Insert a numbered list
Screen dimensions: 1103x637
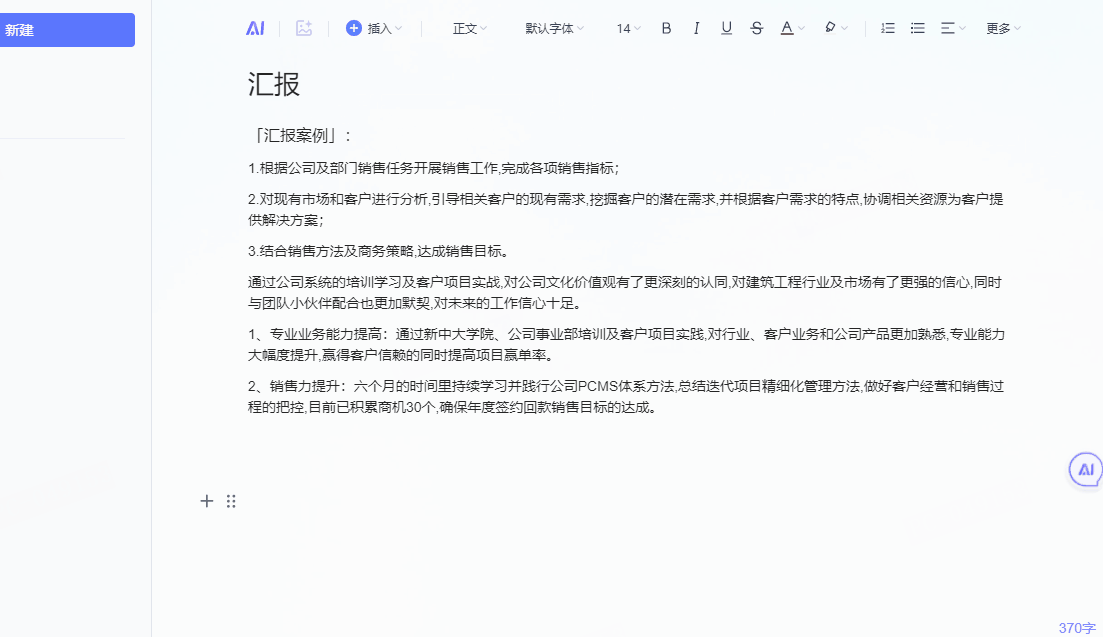(x=888, y=28)
